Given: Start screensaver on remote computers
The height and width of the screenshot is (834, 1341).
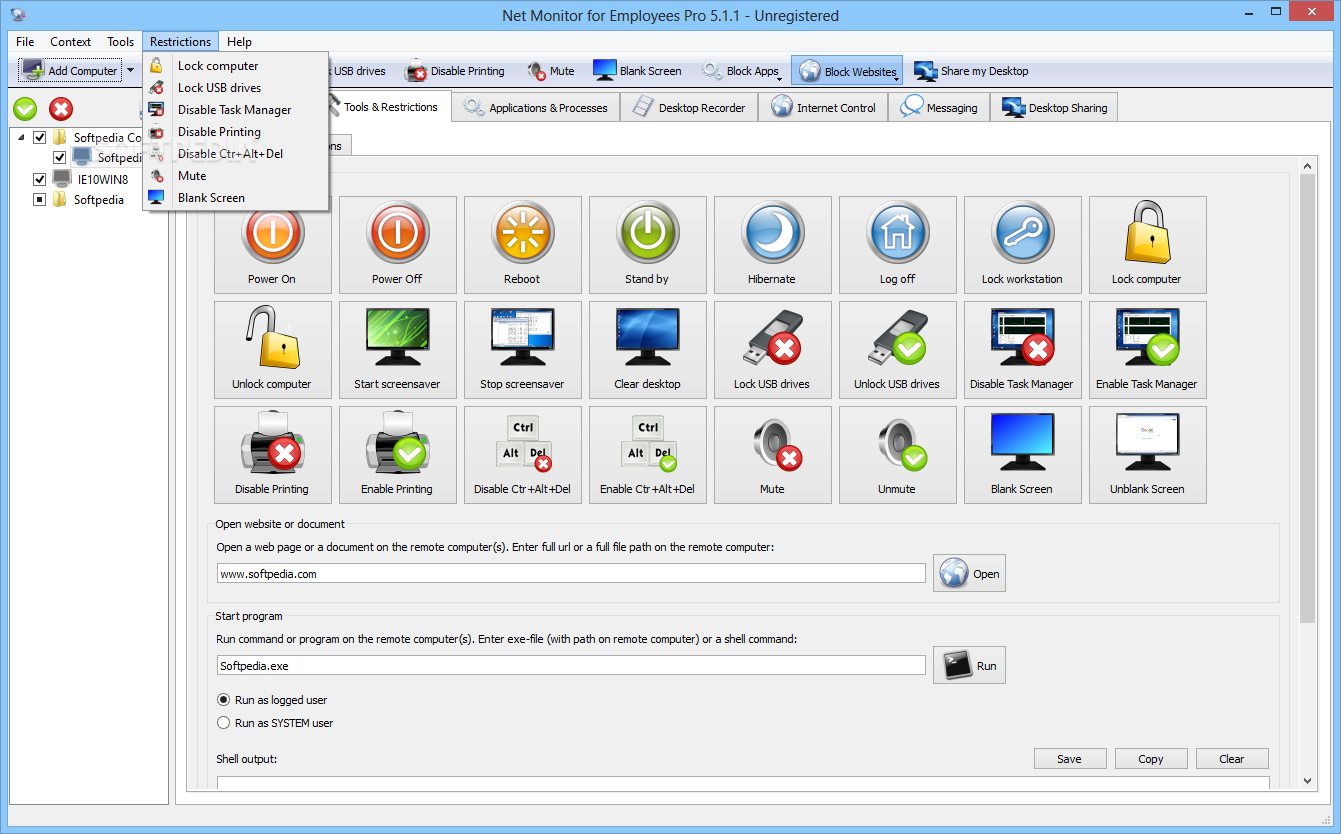Looking at the screenshot, I should 397,349.
